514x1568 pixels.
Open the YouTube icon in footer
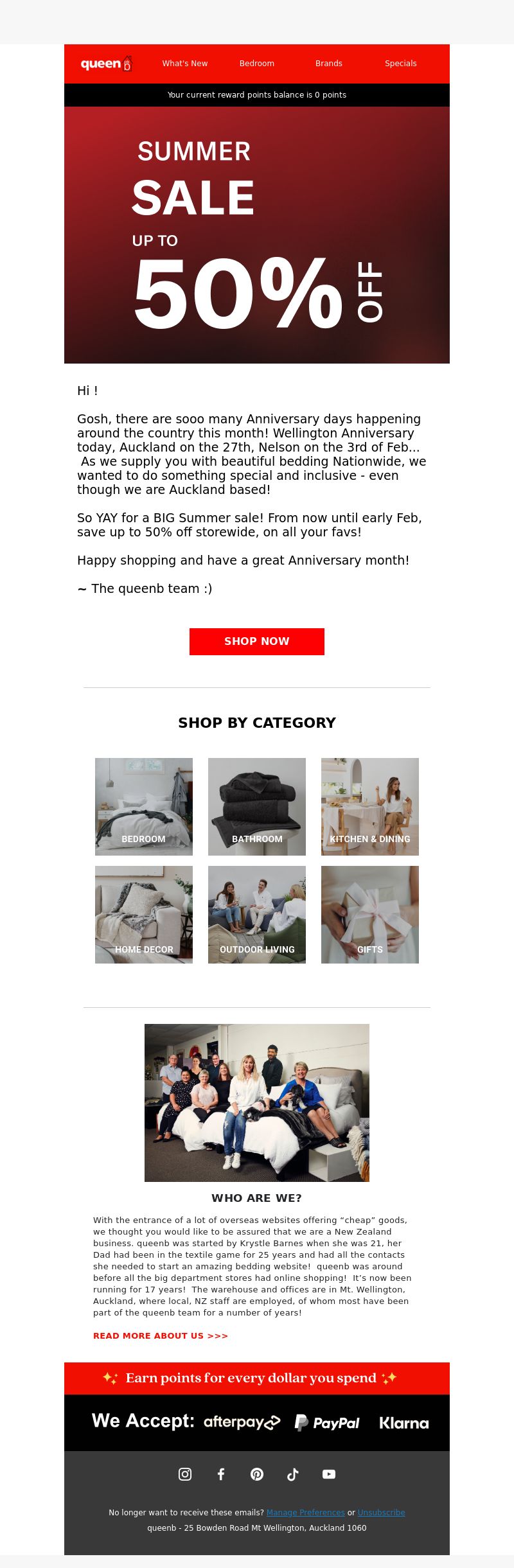[329, 1474]
